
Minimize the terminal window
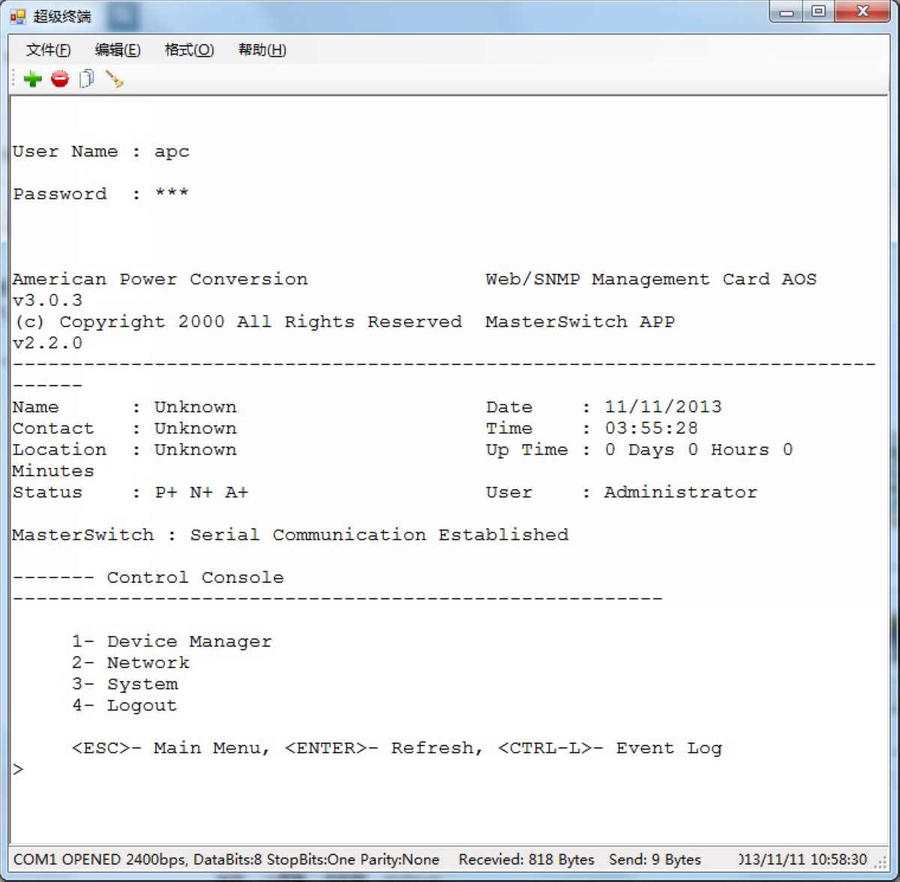[787, 13]
